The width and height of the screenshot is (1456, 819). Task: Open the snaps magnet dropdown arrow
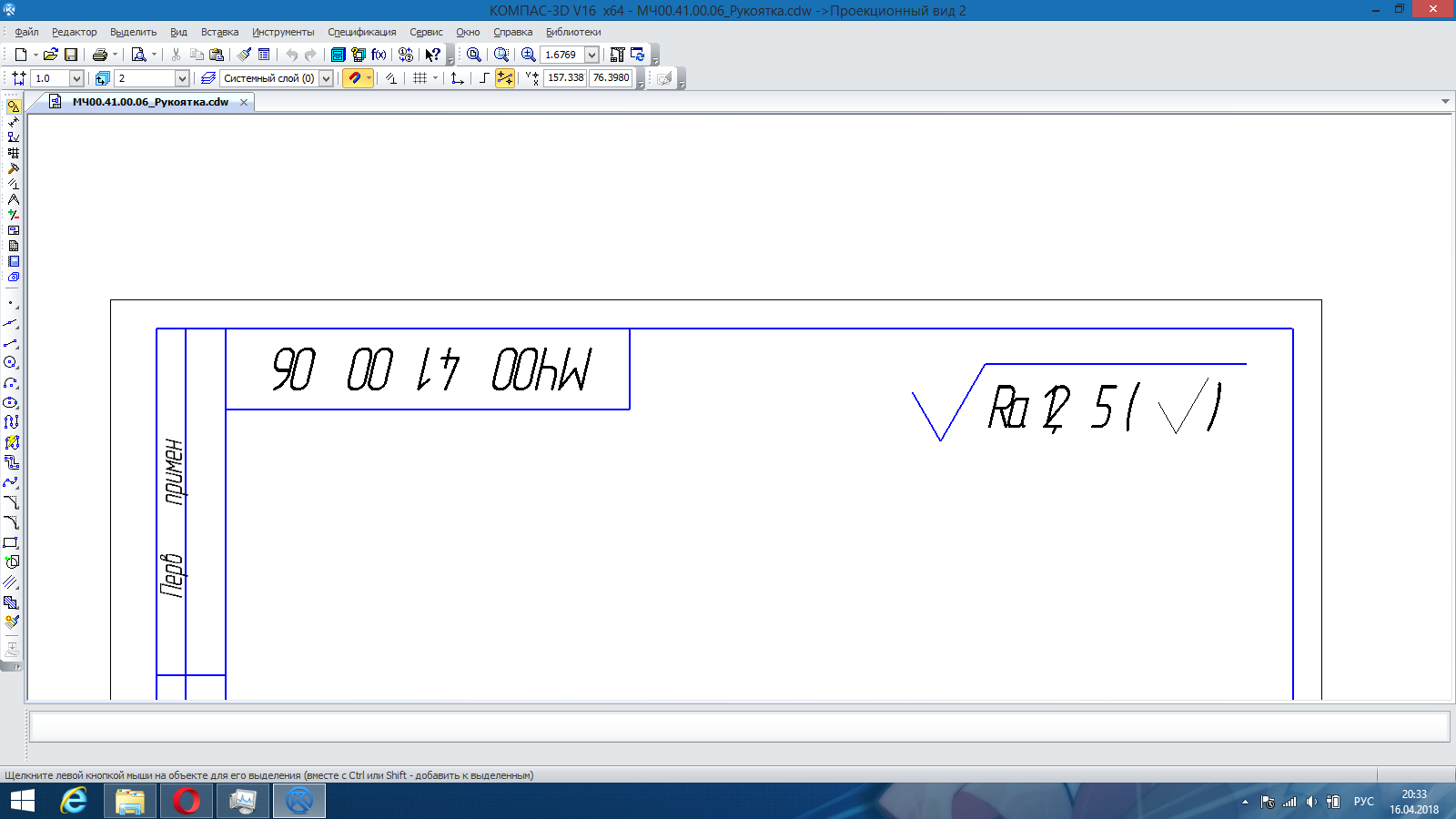coord(369,78)
